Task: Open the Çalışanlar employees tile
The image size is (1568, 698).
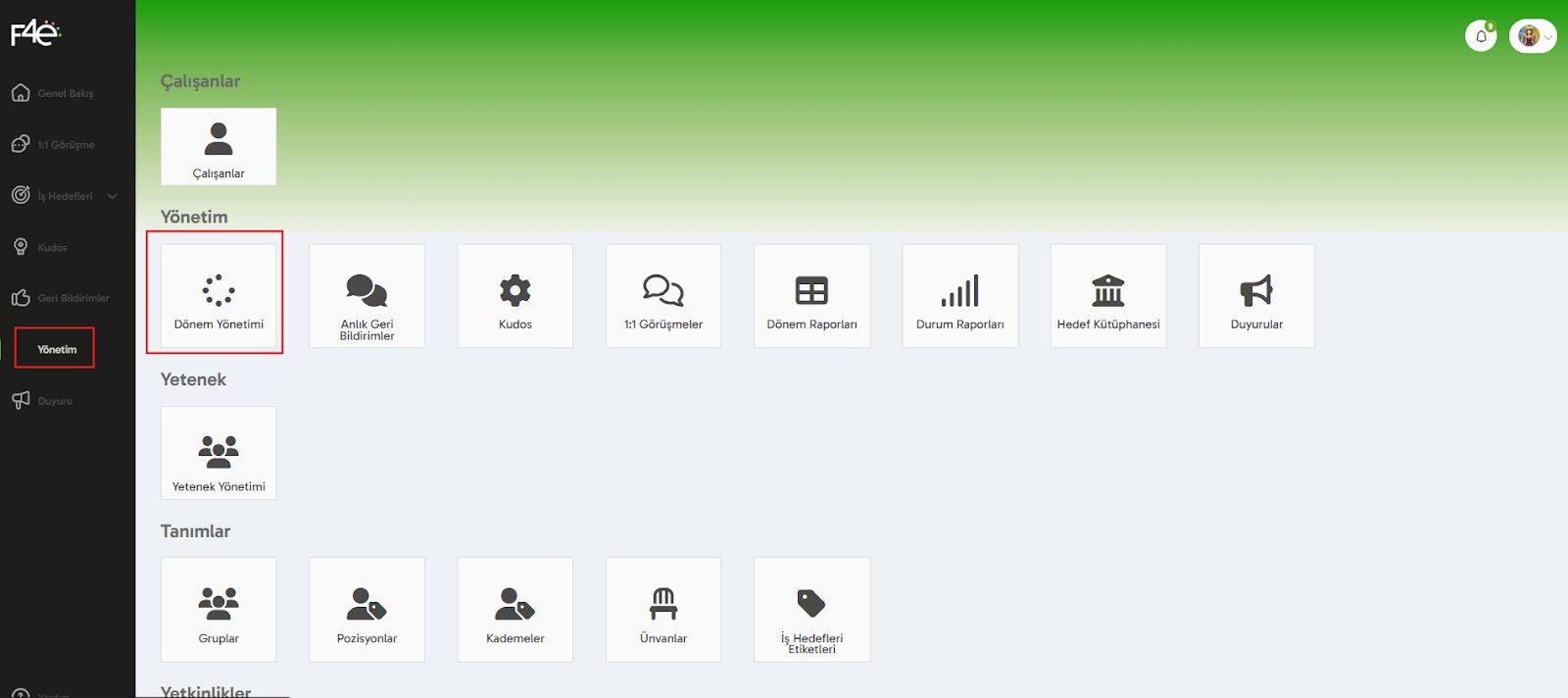Action: pyautogui.click(x=219, y=147)
